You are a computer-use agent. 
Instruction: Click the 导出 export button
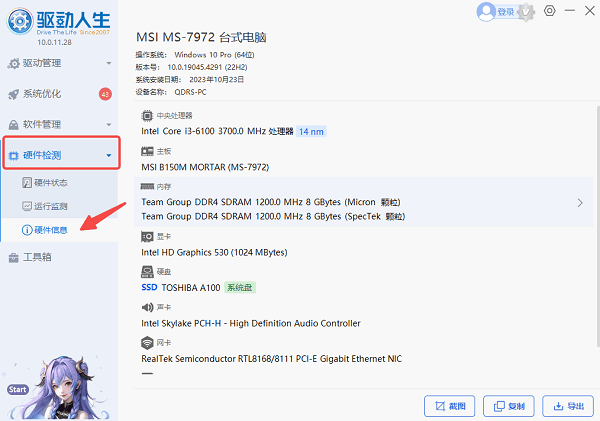(567, 406)
